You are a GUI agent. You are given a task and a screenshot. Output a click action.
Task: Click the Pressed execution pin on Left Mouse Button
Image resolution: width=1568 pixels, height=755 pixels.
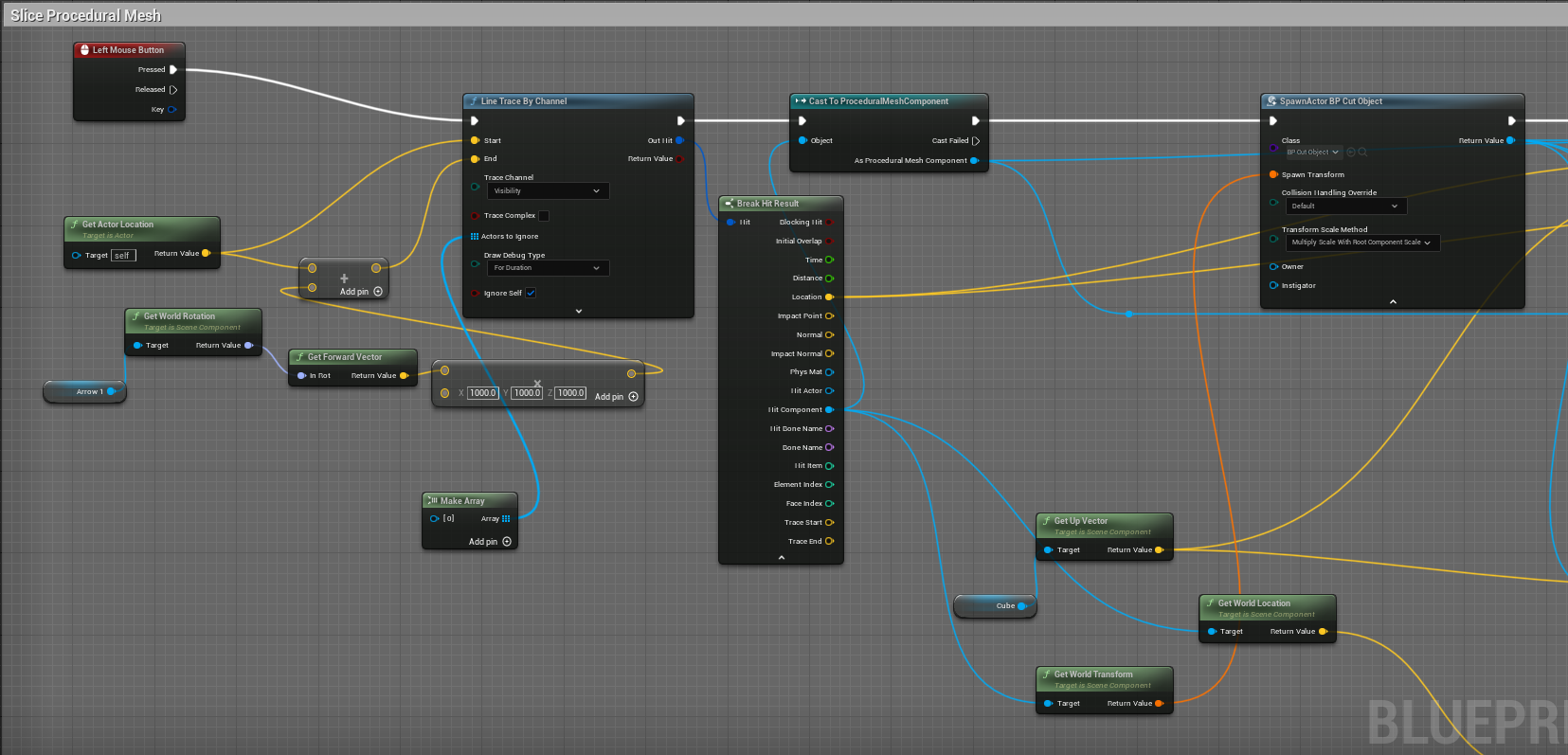(173, 69)
